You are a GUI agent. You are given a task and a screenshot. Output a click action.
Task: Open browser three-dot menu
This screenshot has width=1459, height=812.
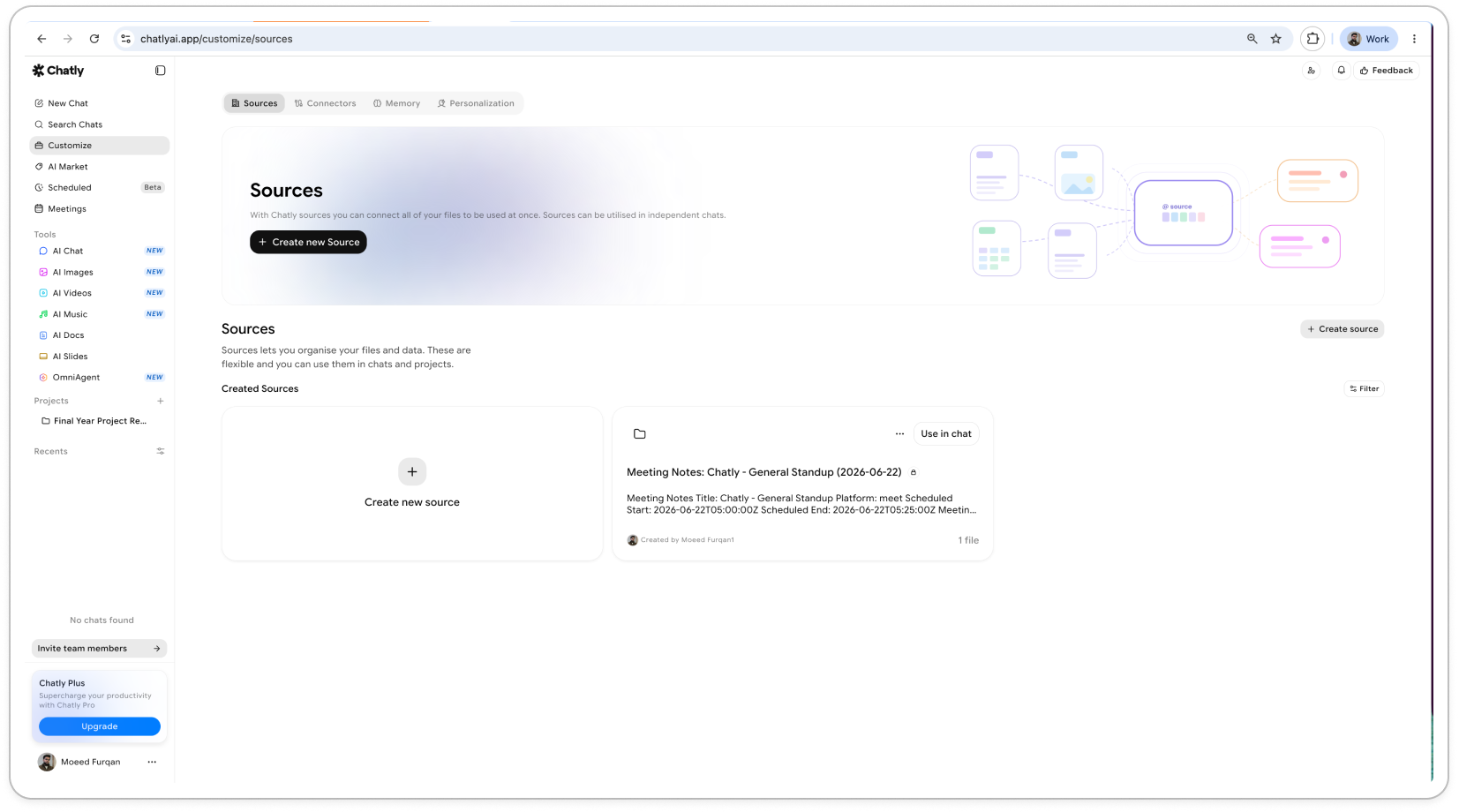coord(1414,39)
